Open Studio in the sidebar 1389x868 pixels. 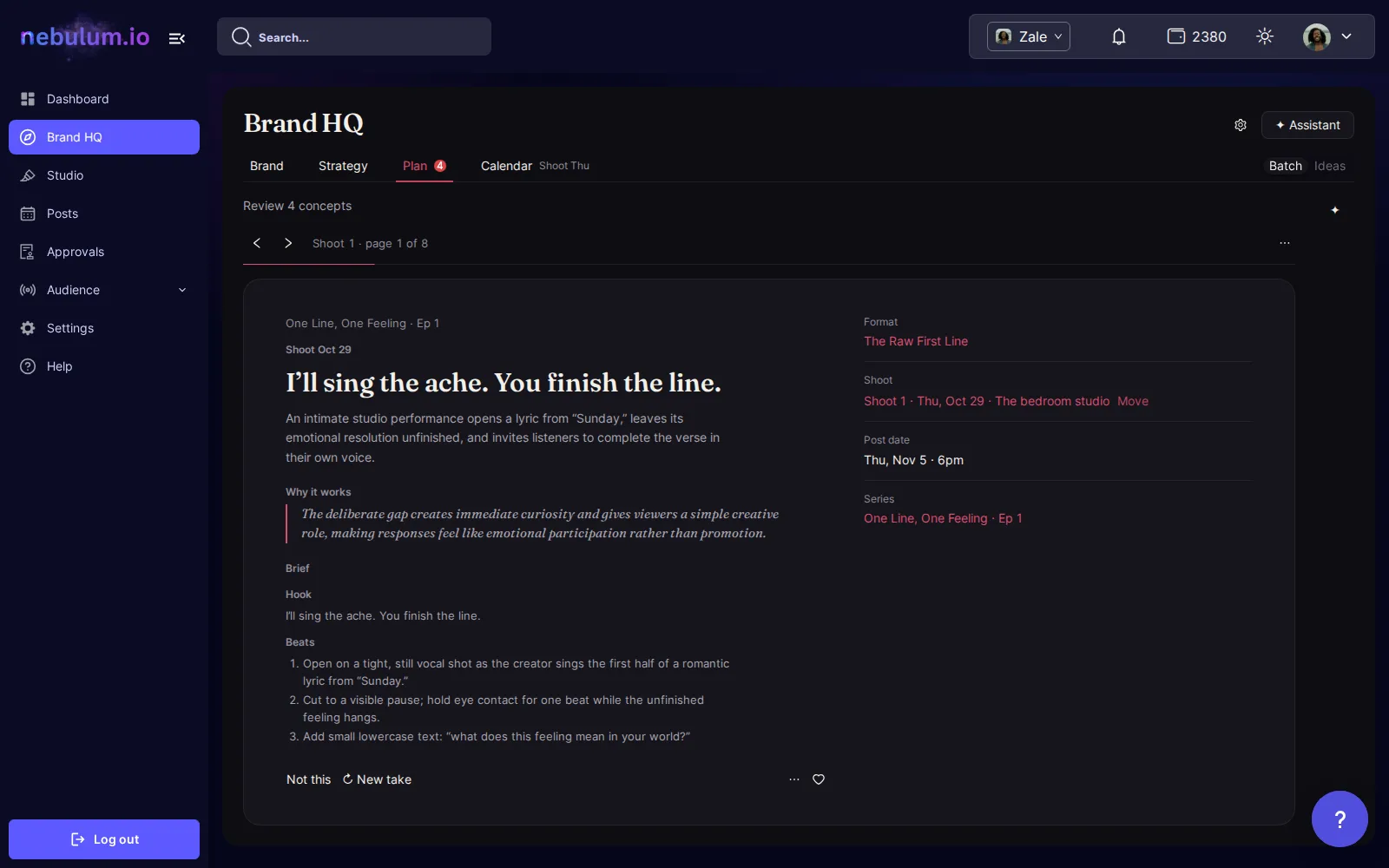[104, 175]
